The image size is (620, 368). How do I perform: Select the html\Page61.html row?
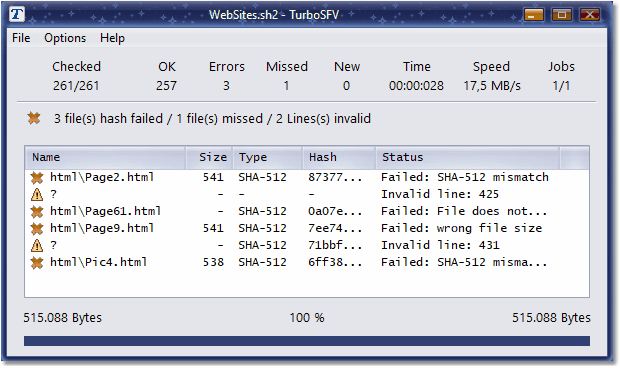tap(307, 211)
